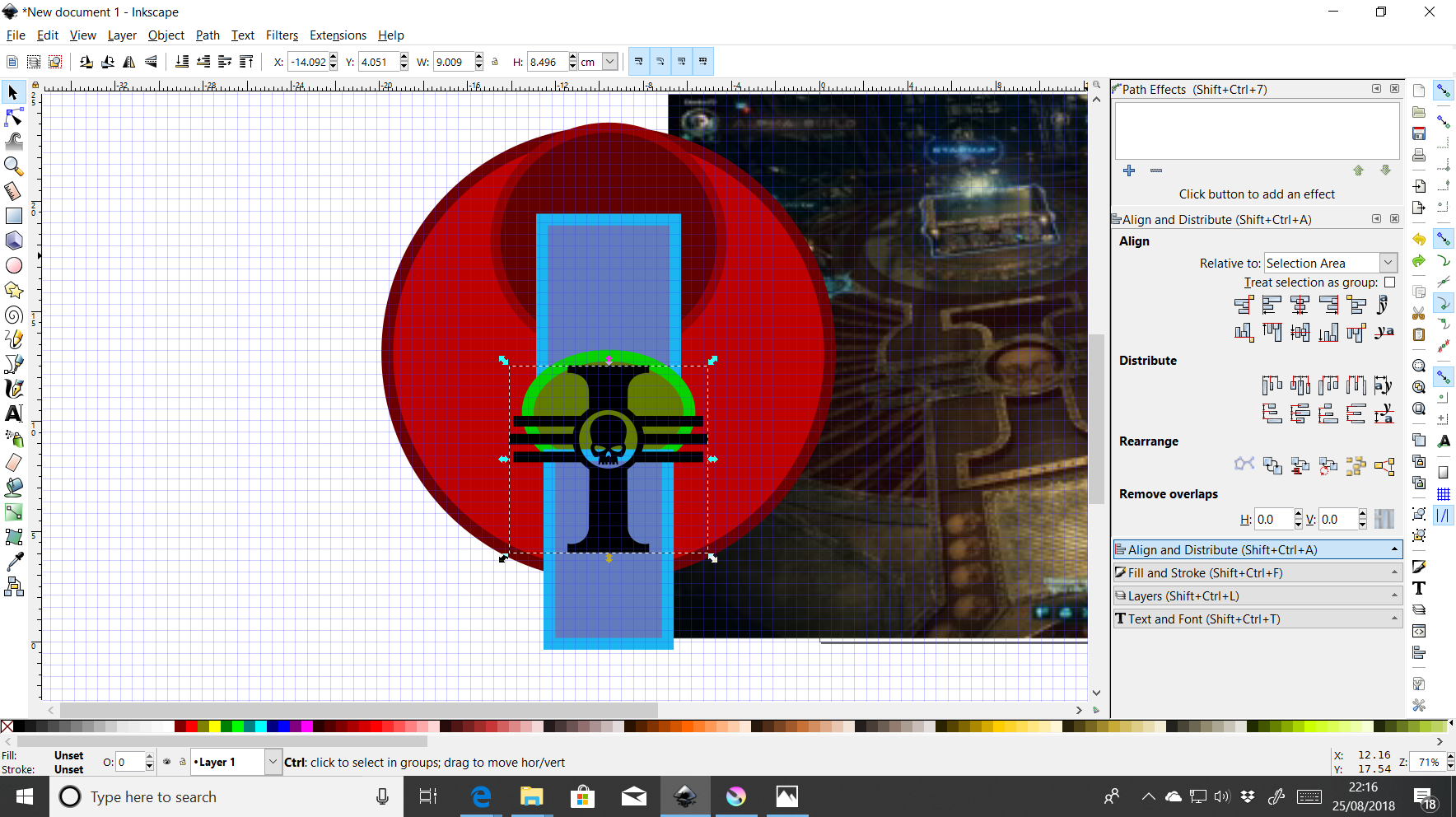The width and height of the screenshot is (1456, 817).
Task: Click the X none-color palette swatch
Action: pyautogui.click(x=7, y=726)
